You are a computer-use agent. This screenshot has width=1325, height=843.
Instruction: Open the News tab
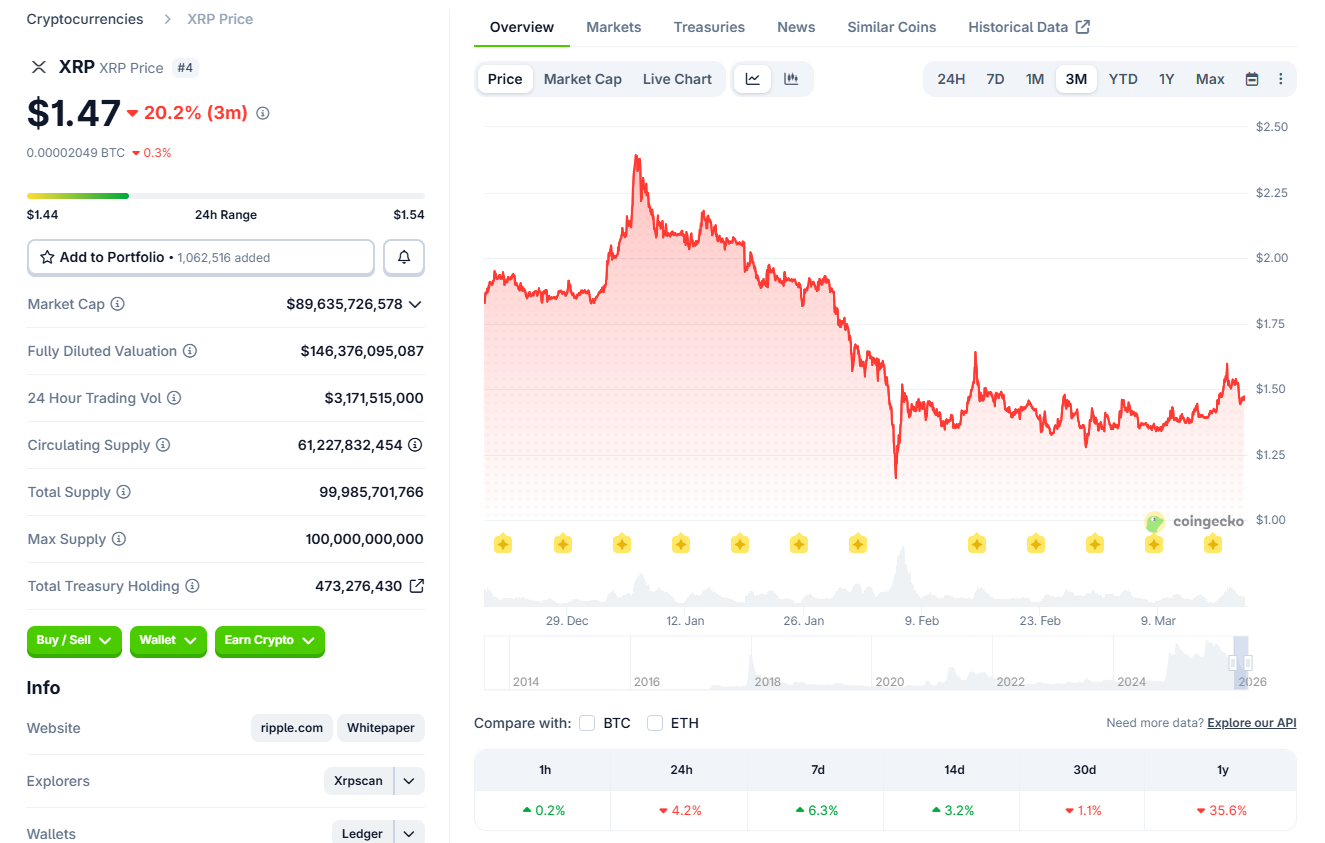tap(796, 27)
